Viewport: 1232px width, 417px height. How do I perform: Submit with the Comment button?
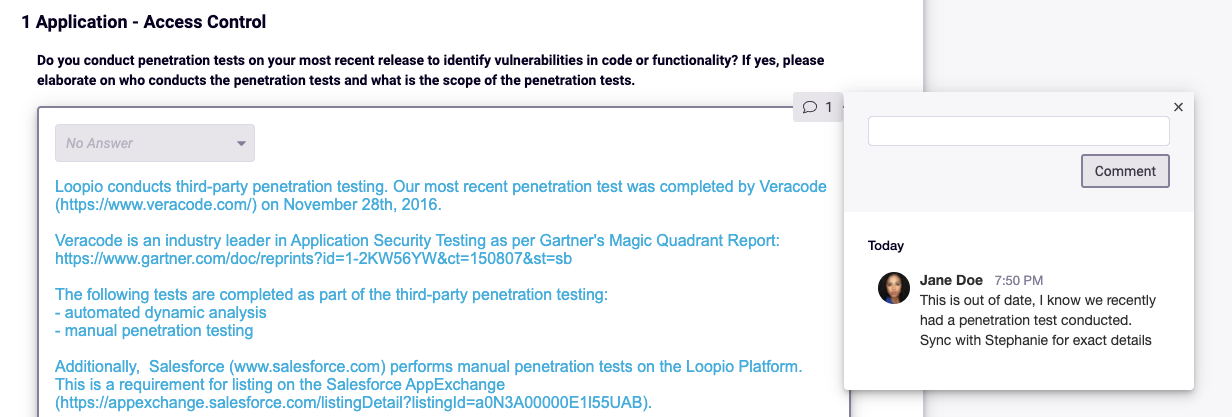(1125, 171)
